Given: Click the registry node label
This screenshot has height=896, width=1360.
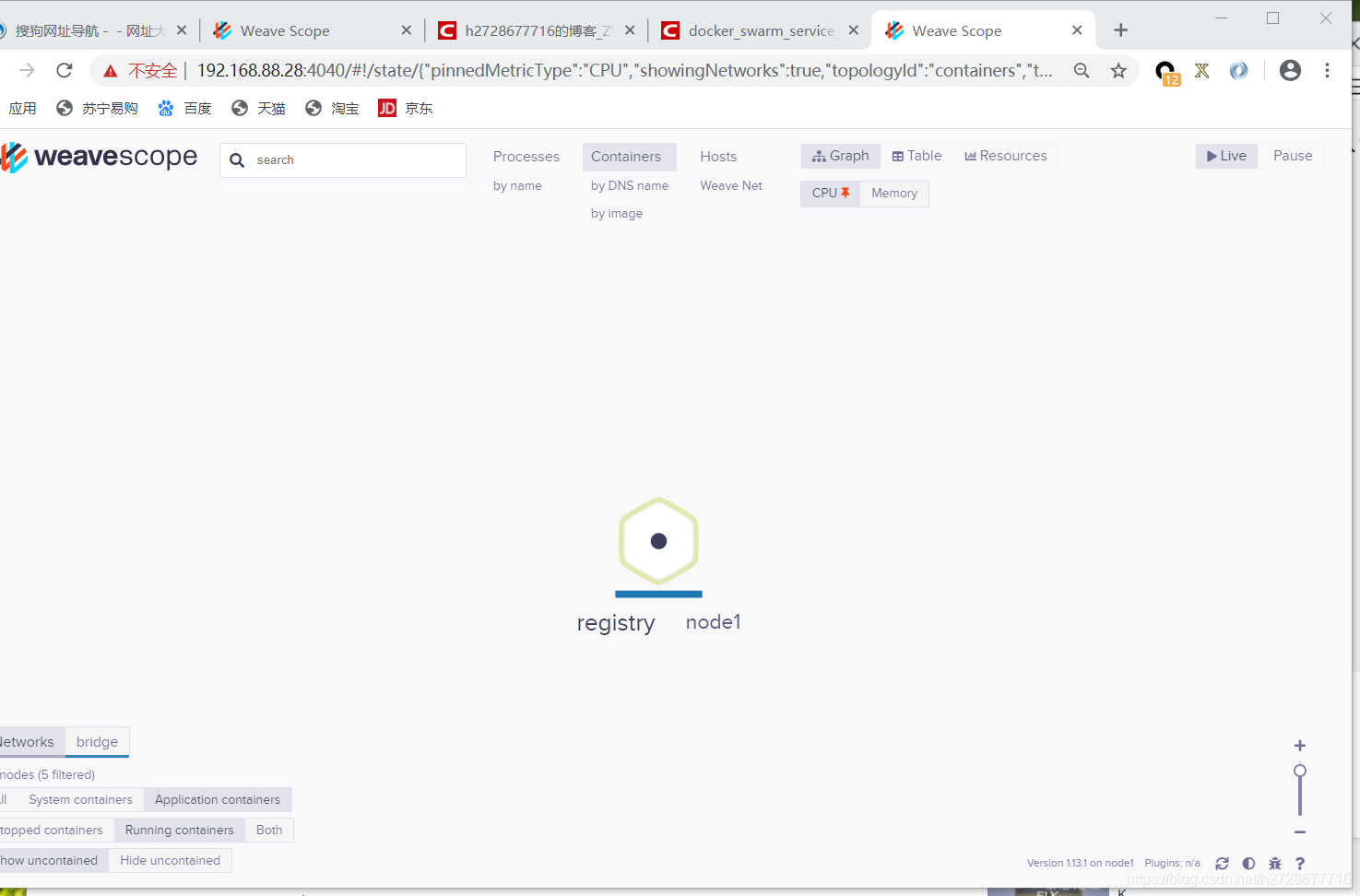Looking at the screenshot, I should click(x=616, y=623).
